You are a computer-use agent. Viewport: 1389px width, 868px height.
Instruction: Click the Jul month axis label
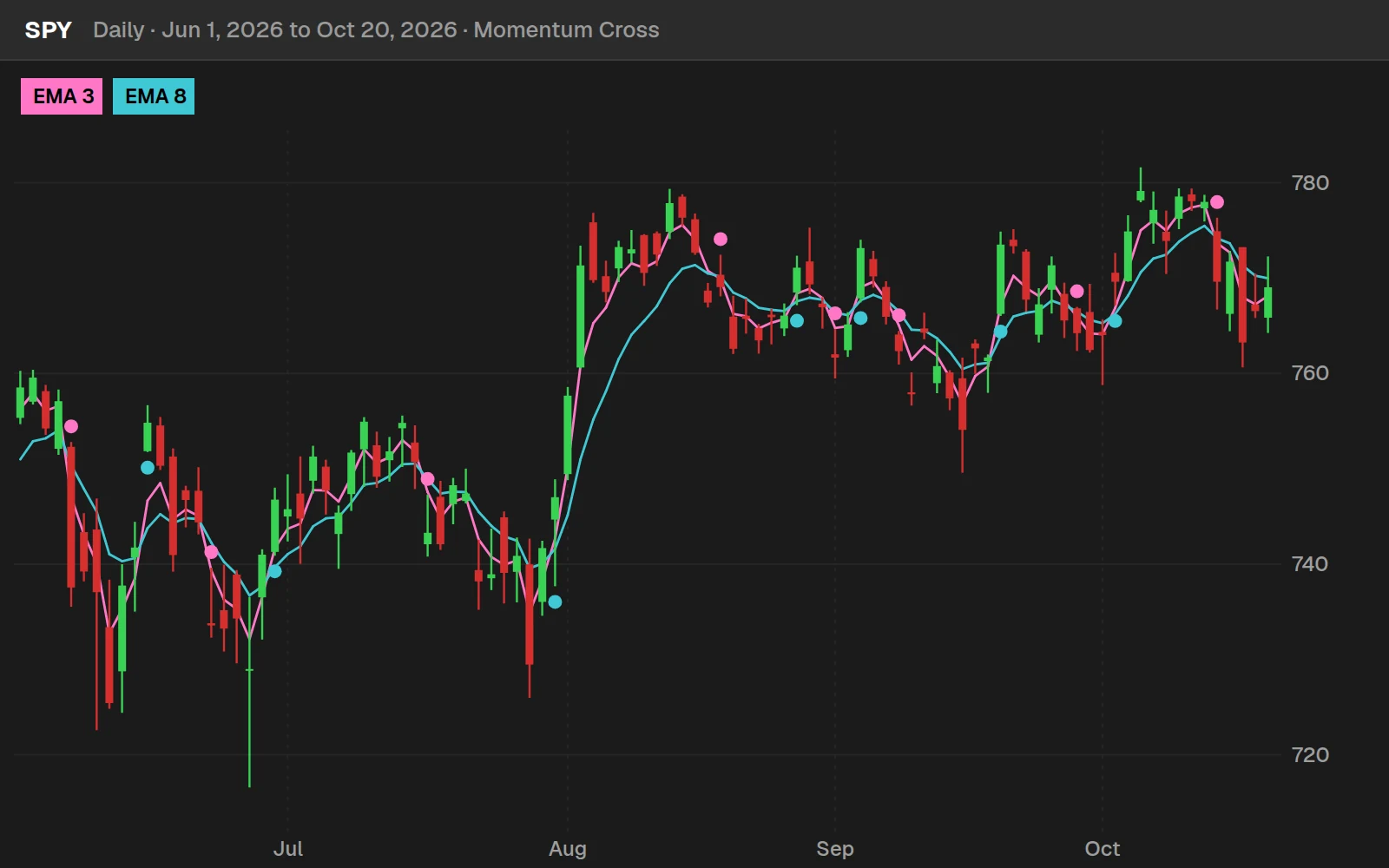coord(288,849)
